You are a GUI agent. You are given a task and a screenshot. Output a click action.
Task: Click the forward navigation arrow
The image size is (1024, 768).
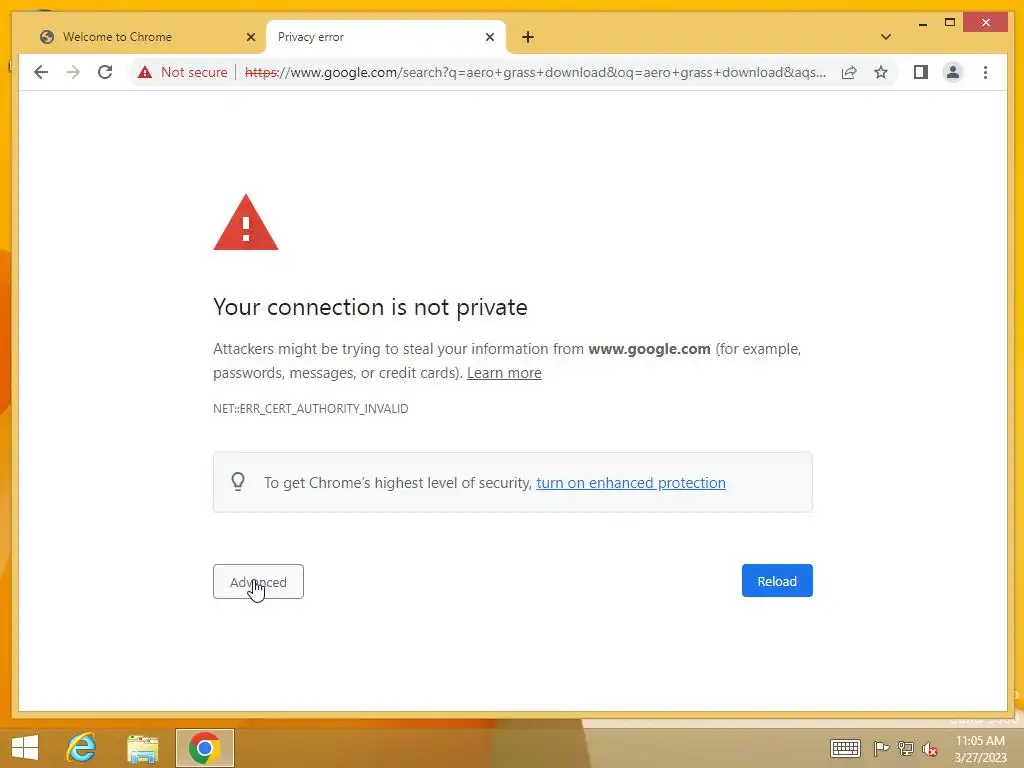(x=73, y=72)
